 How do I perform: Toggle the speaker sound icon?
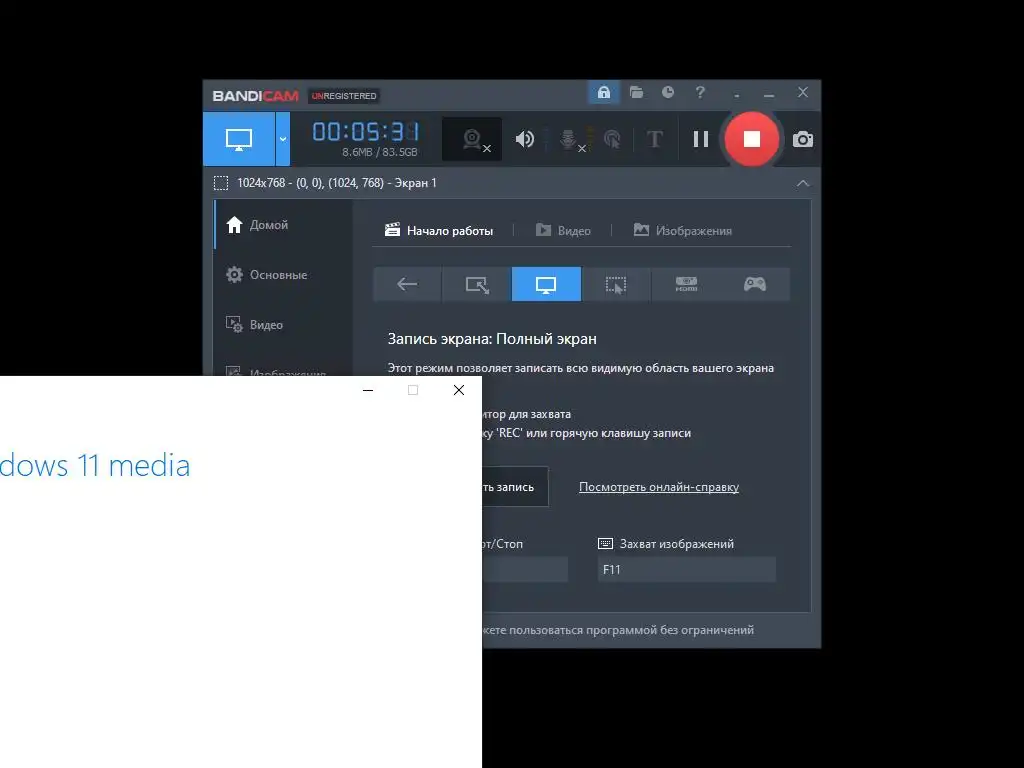pos(524,139)
